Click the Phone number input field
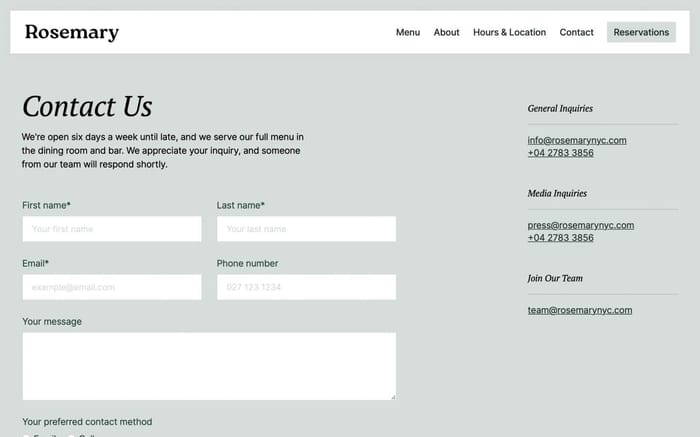700x437 pixels. pos(306,287)
